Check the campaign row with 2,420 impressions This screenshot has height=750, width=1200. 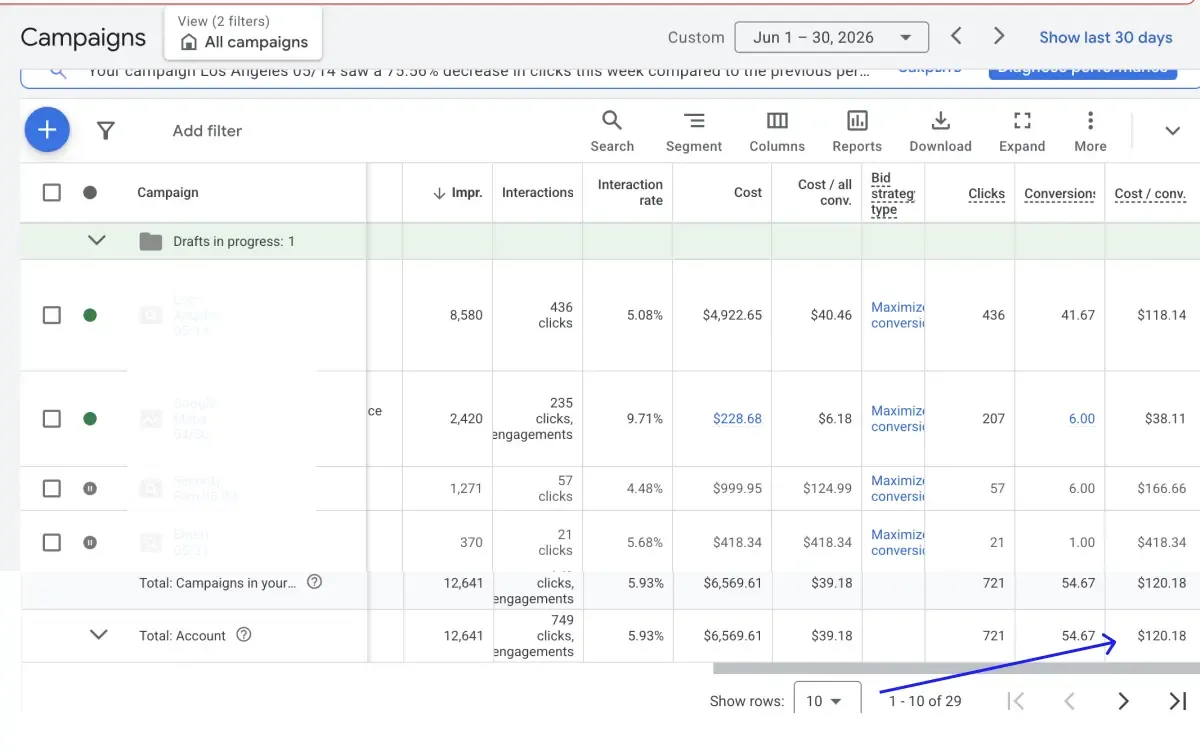pos(52,419)
